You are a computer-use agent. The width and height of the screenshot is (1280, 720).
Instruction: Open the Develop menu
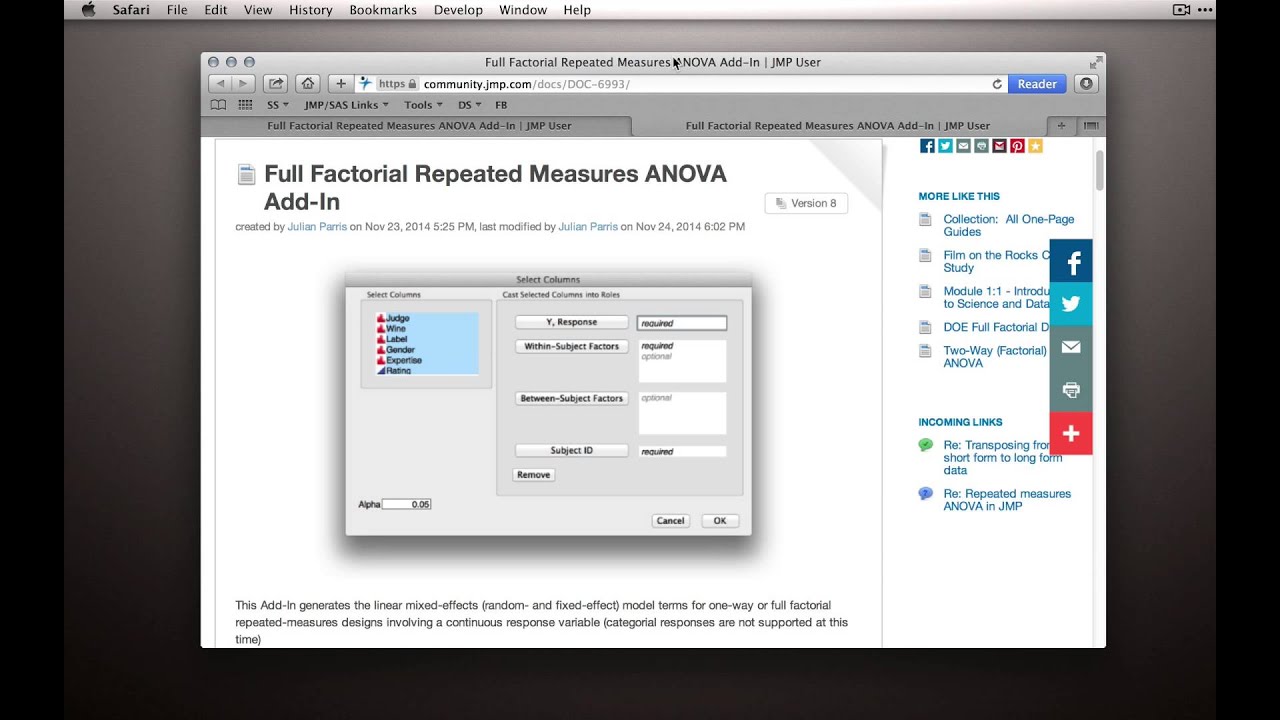click(x=458, y=10)
